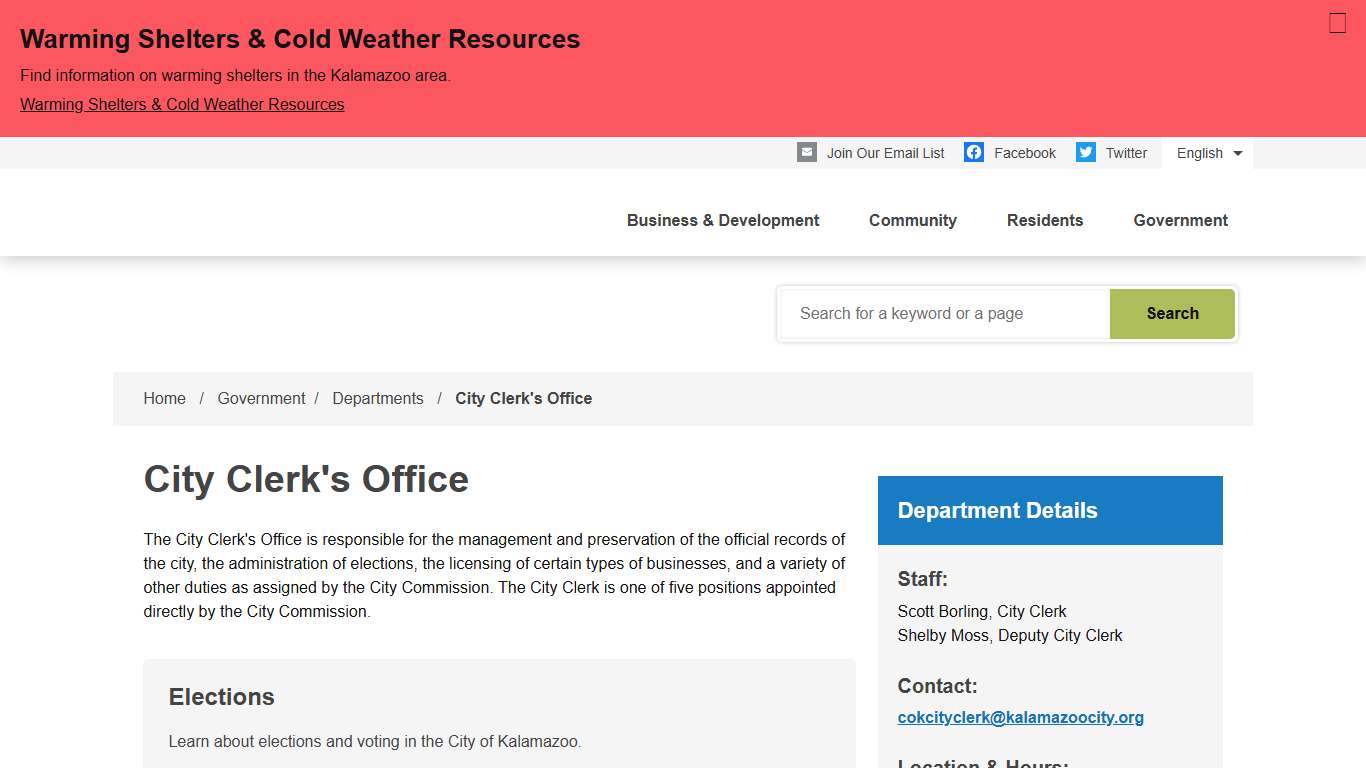Open the Residents navigation menu
The width and height of the screenshot is (1366, 768).
click(x=1044, y=220)
